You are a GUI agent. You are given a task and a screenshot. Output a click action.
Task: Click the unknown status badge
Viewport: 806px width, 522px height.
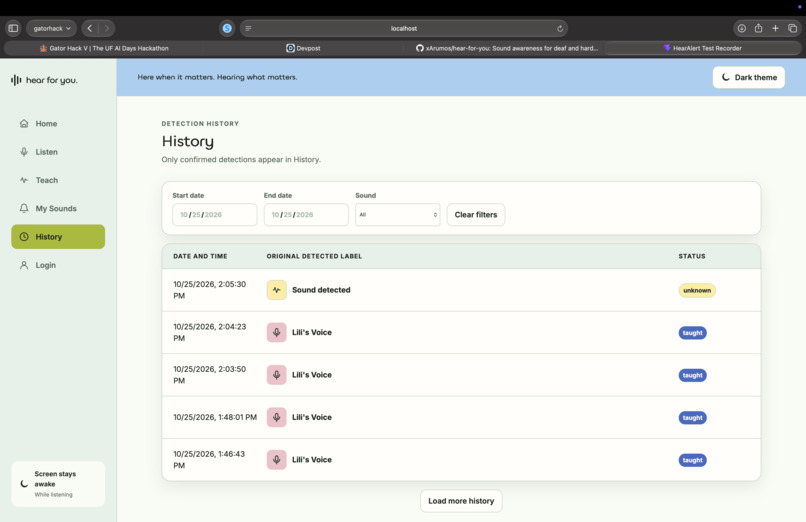point(697,290)
